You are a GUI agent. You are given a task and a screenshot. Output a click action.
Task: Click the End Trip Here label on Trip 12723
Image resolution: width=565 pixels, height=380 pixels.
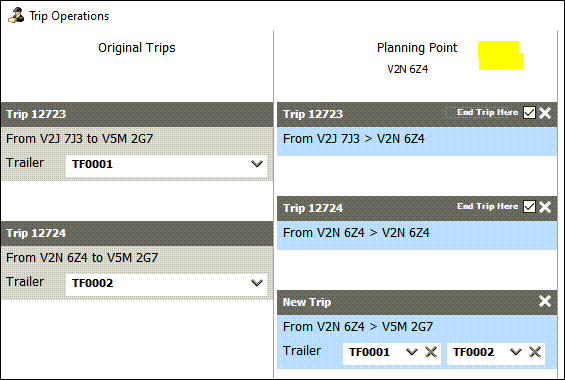tap(487, 112)
